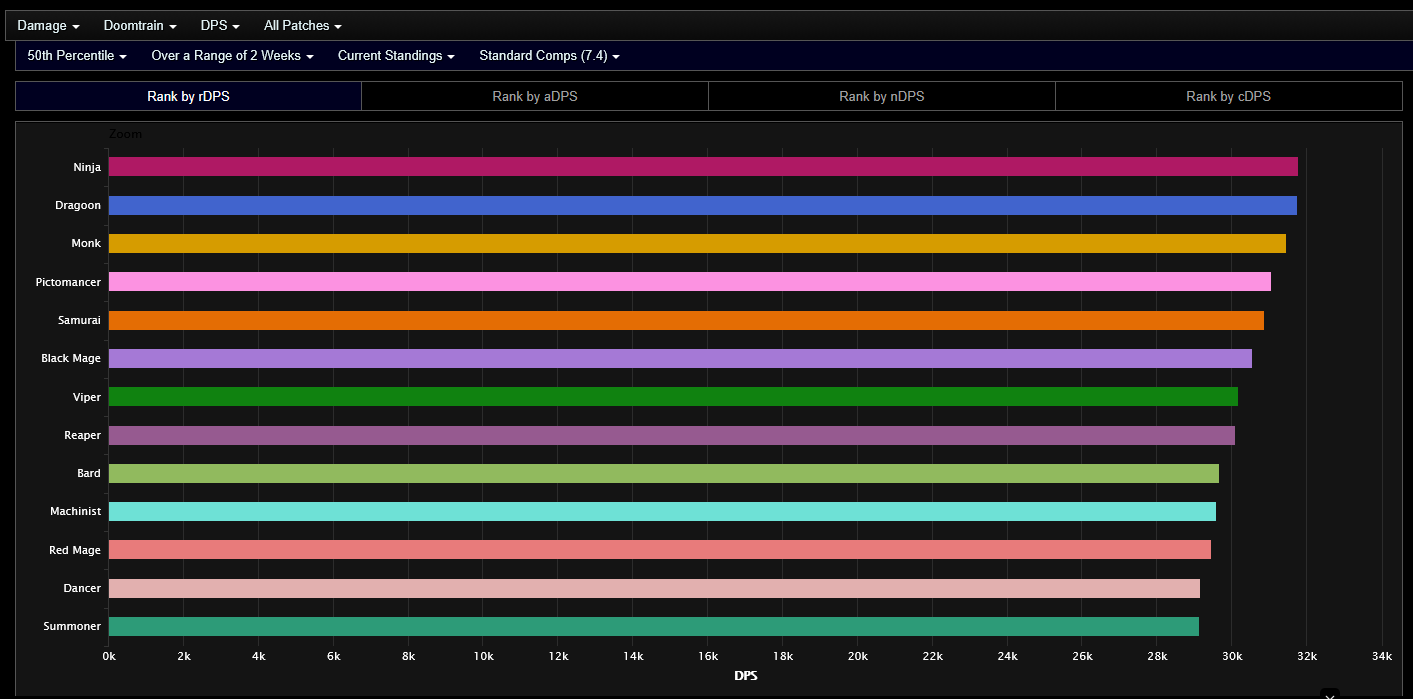Click the Zoom label above chart
Viewport: 1413px width, 699px height.
pos(125,134)
